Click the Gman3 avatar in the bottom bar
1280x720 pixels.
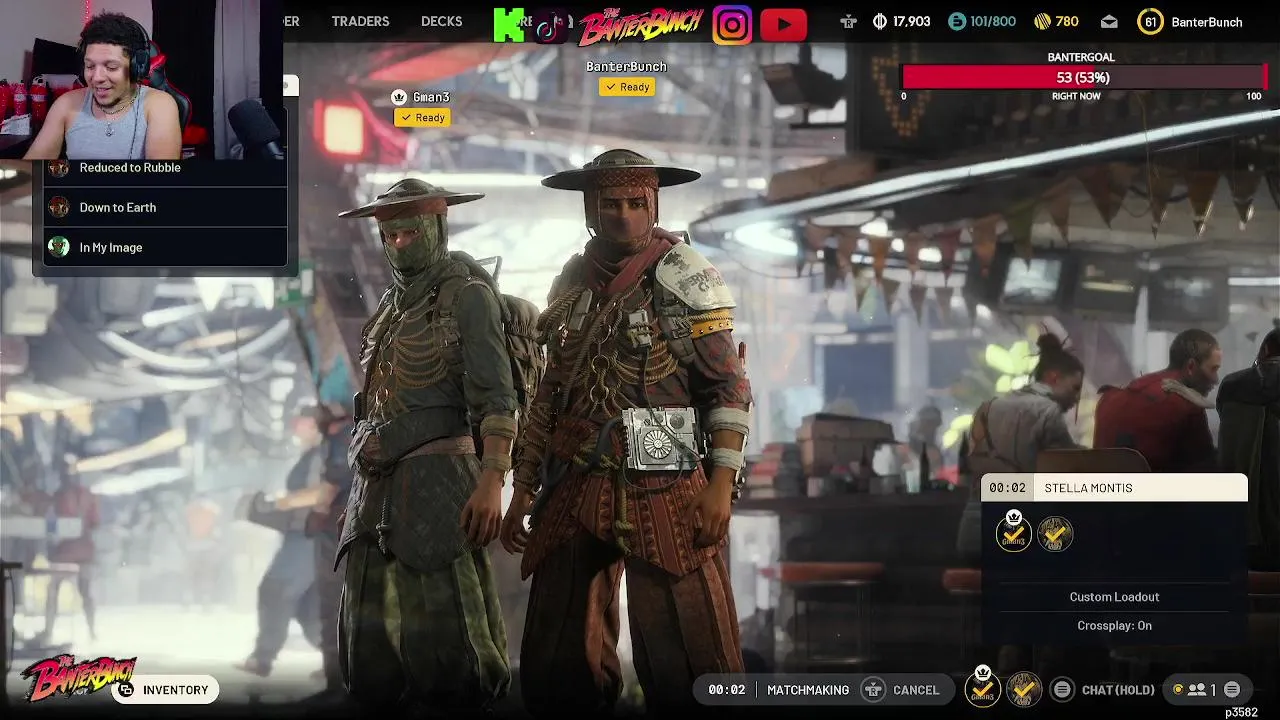983,689
